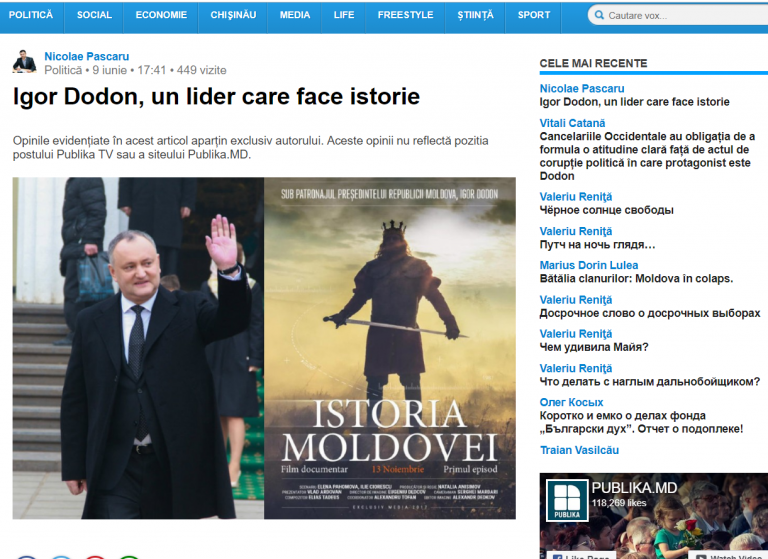Select the CHIȘINĂU navigation tab
The width and height of the screenshot is (768, 559).
pos(233,15)
